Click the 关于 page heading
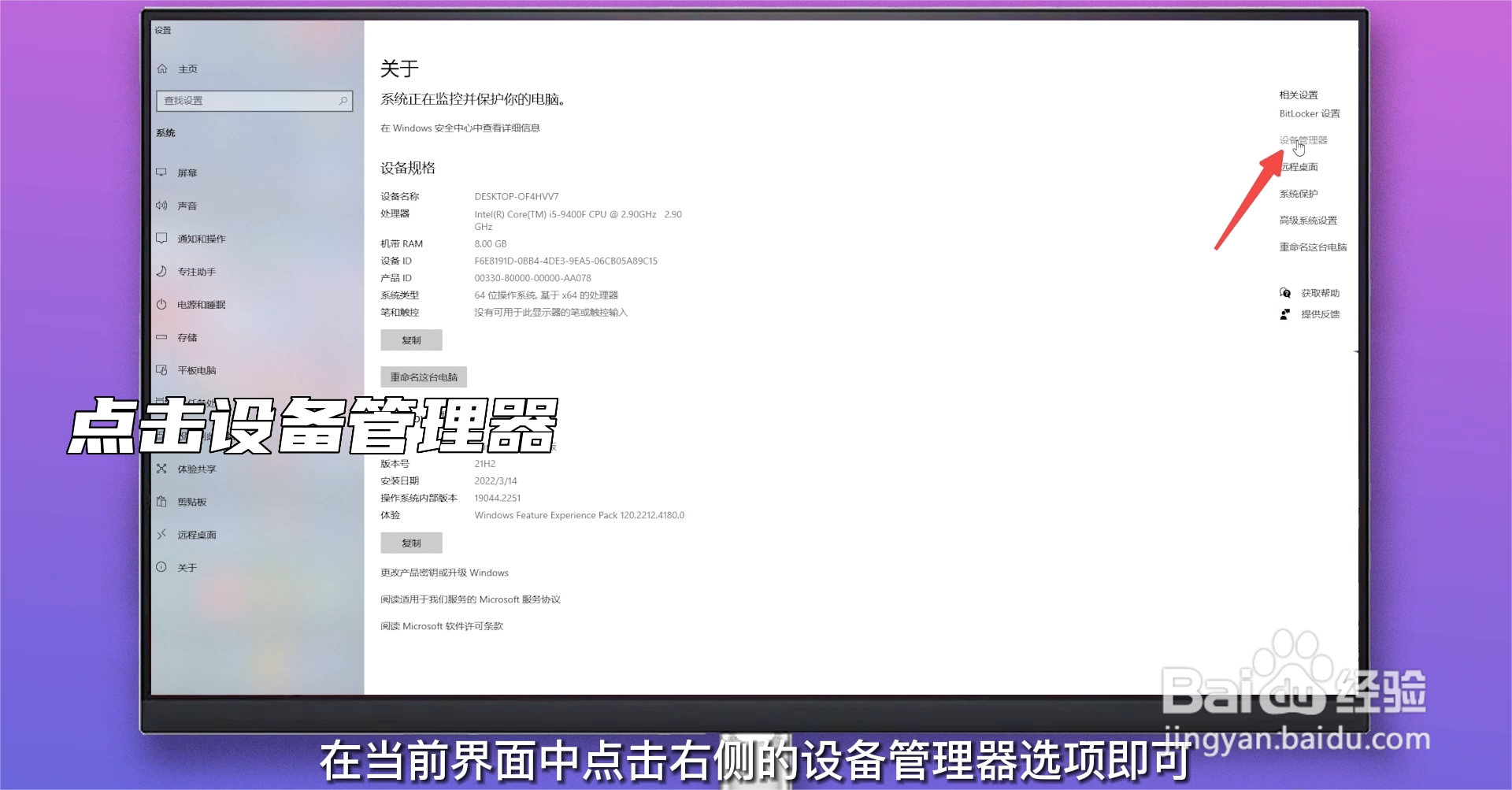The image size is (1512, 790). [x=399, y=69]
